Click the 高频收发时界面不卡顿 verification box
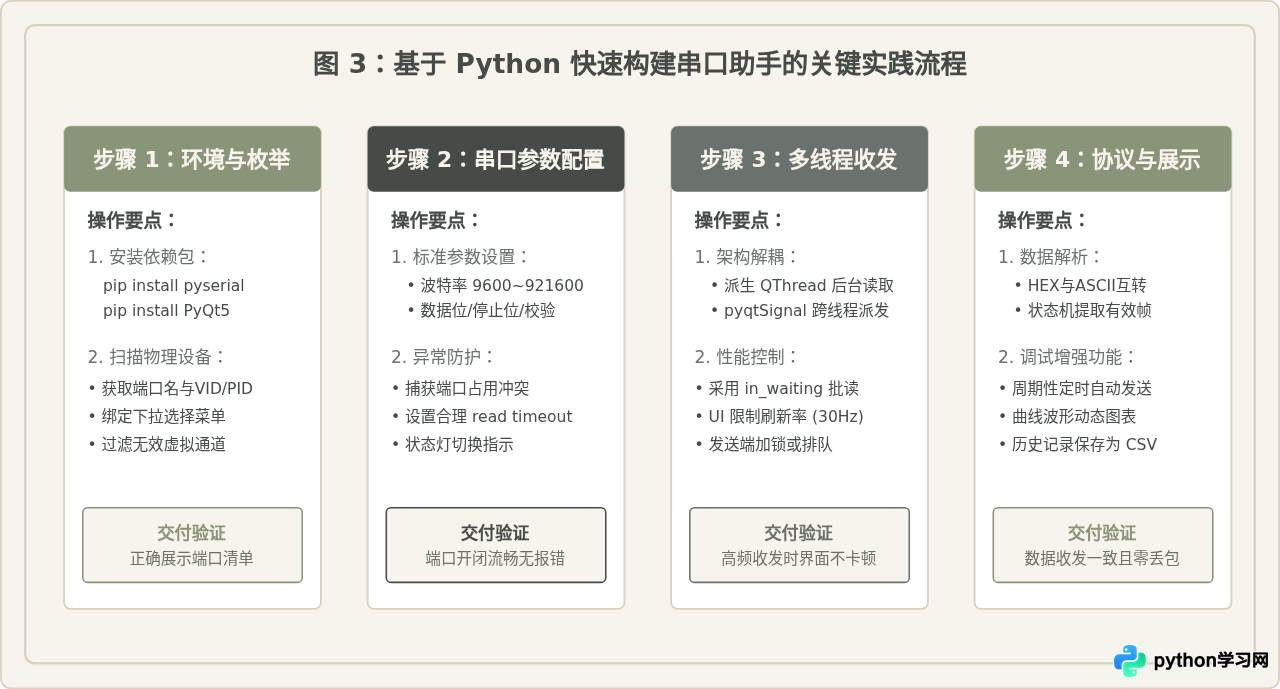This screenshot has width=1280, height=689. pos(799,545)
